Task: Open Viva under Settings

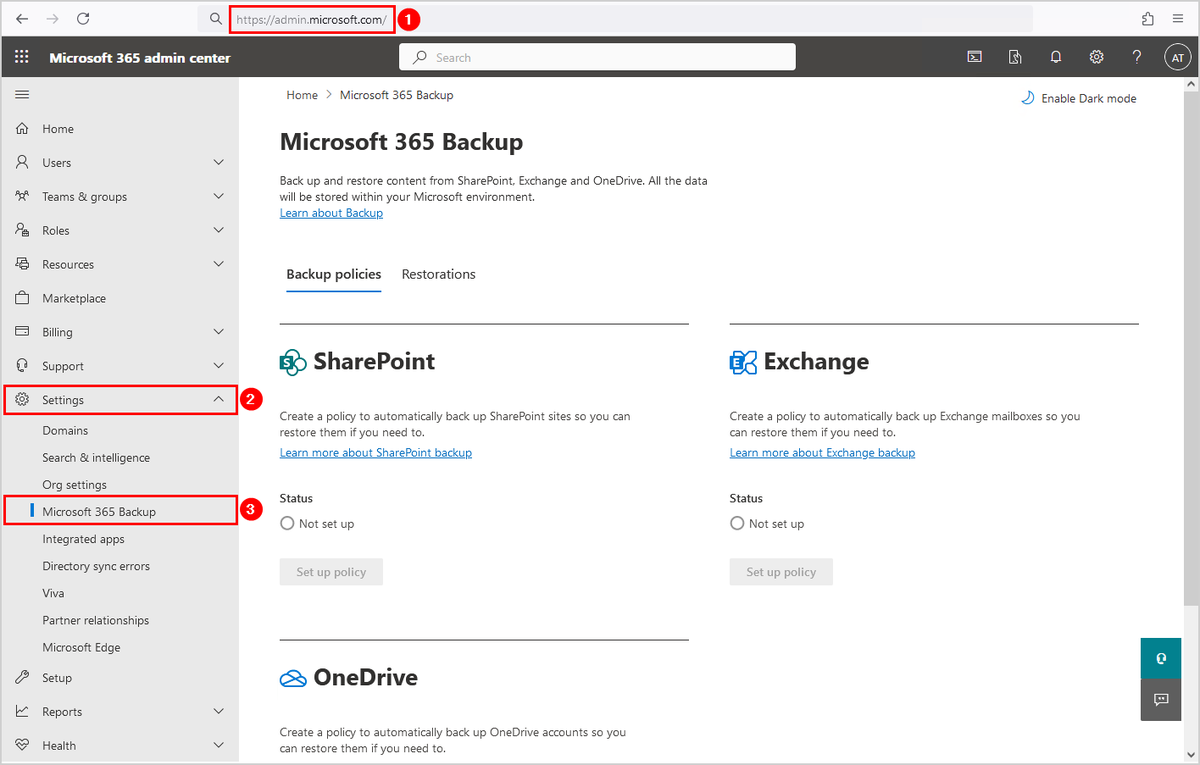Action: coord(53,593)
